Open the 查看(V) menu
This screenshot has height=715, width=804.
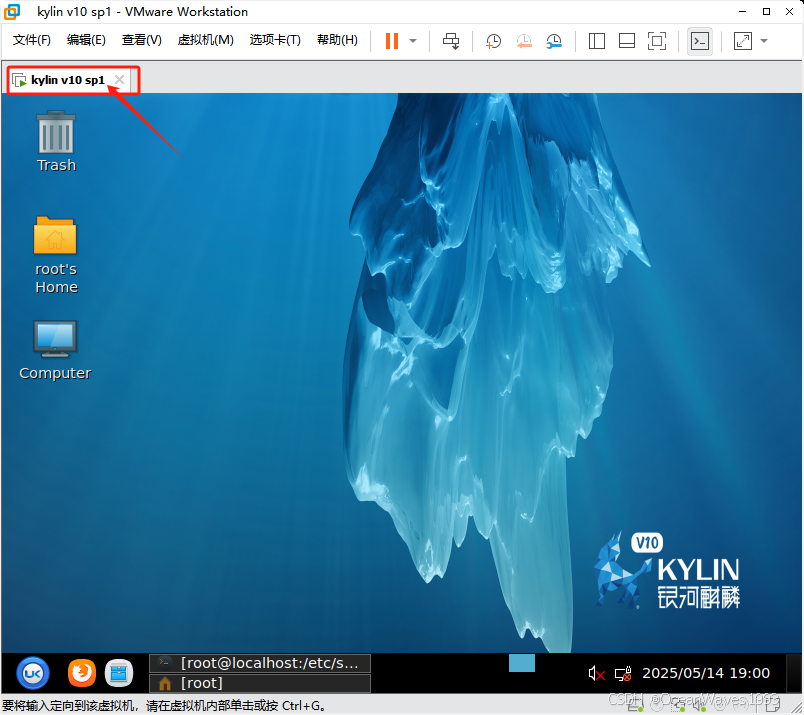[142, 40]
